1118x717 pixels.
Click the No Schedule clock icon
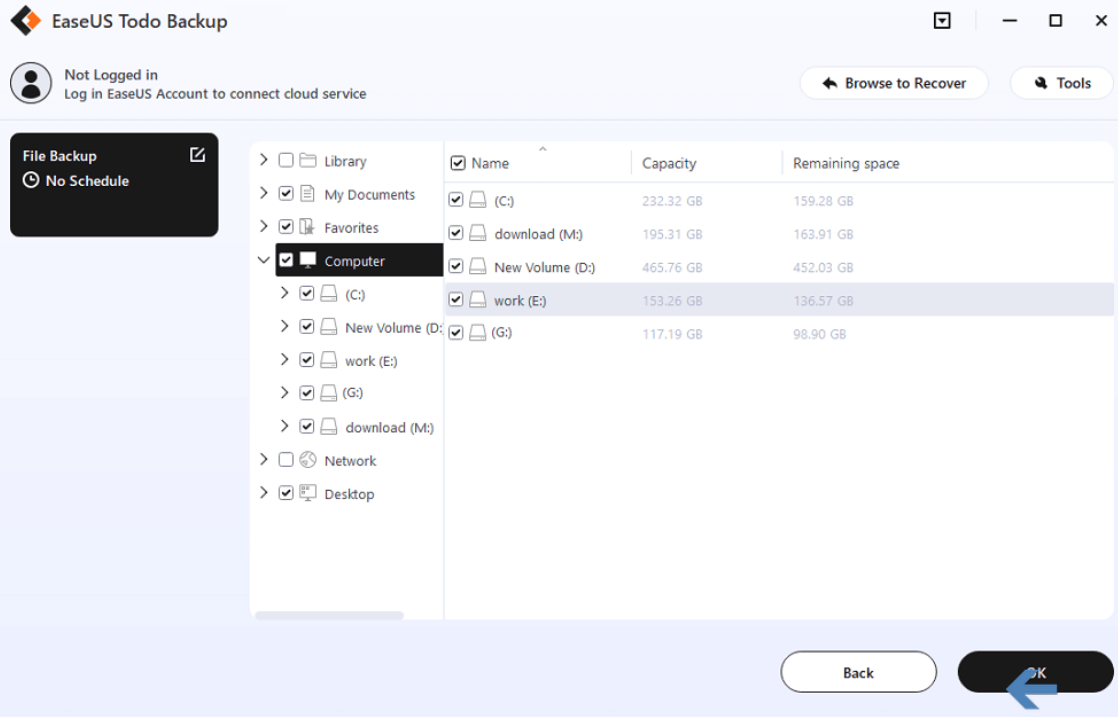coord(32,180)
